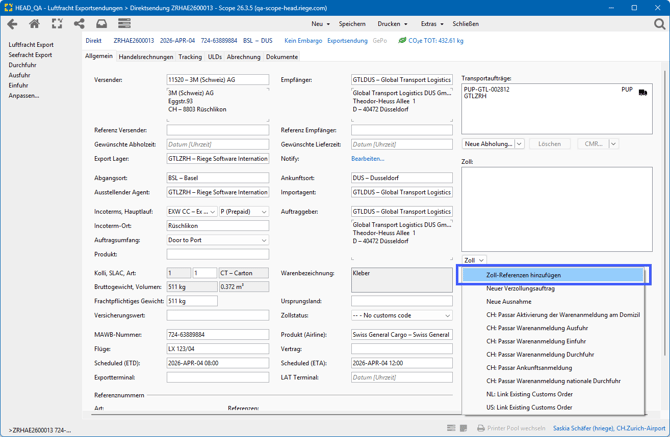The width and height of the screenshot is (670, 437).
Task: Click the MAWB-Nummer input field
Action: 217,335
